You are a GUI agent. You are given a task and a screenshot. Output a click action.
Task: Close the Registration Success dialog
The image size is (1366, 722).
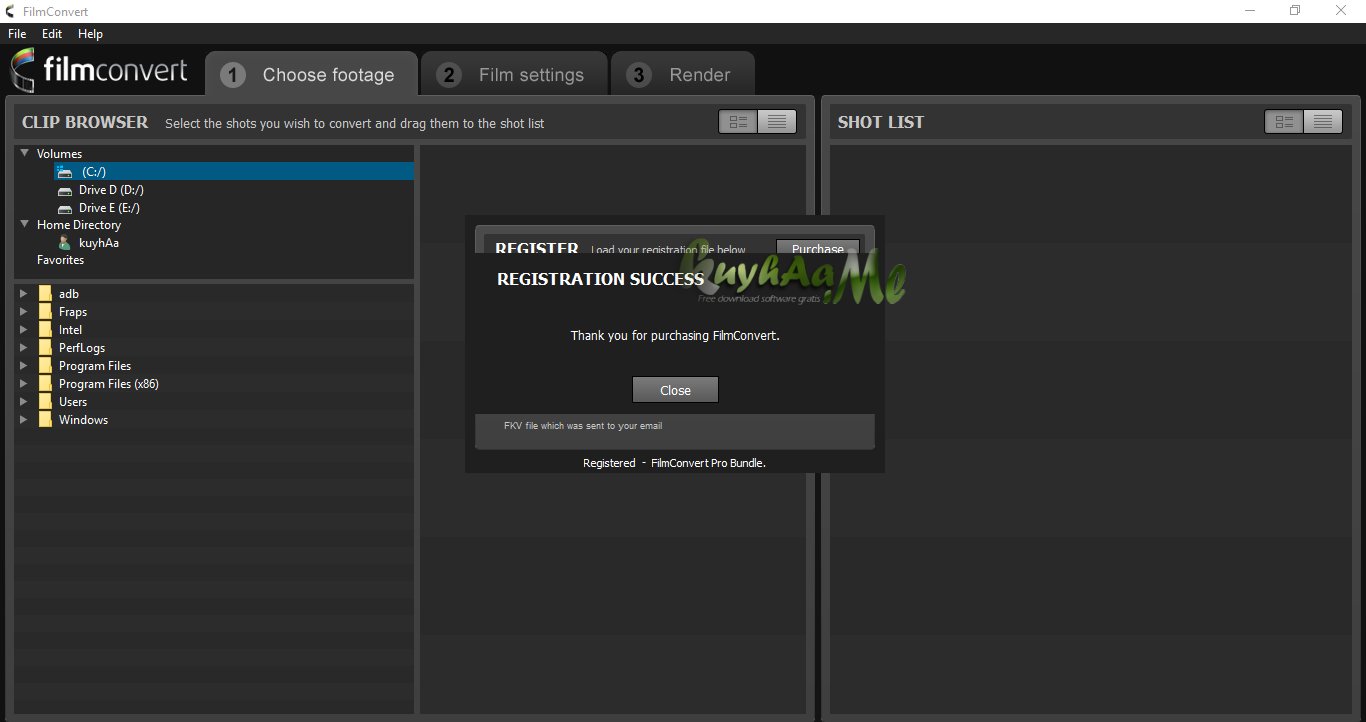tap(675, 390)
